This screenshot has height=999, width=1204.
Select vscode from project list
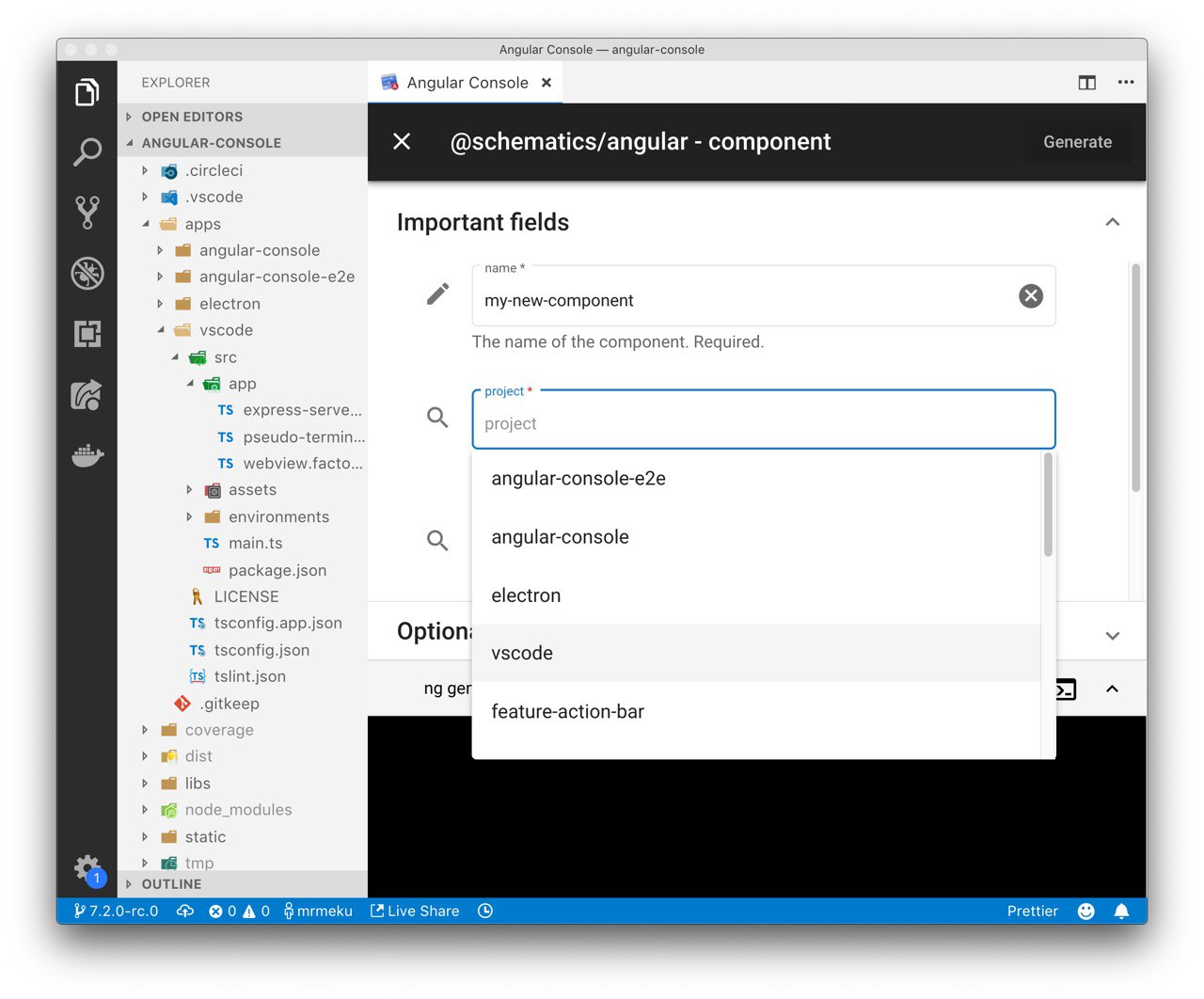756,653
